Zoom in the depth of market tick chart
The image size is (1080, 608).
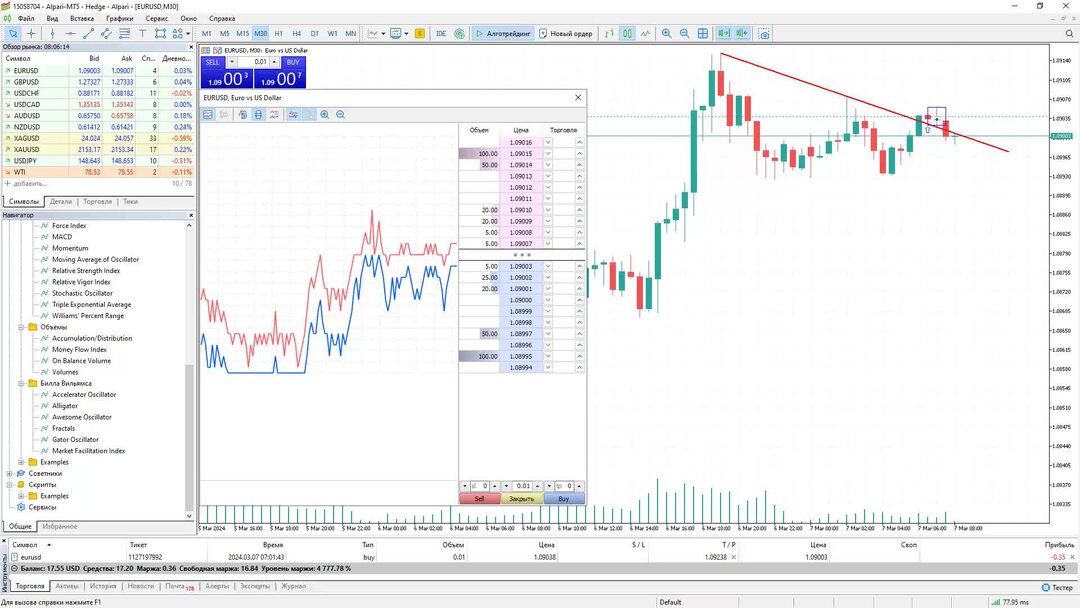click(324, 115)
